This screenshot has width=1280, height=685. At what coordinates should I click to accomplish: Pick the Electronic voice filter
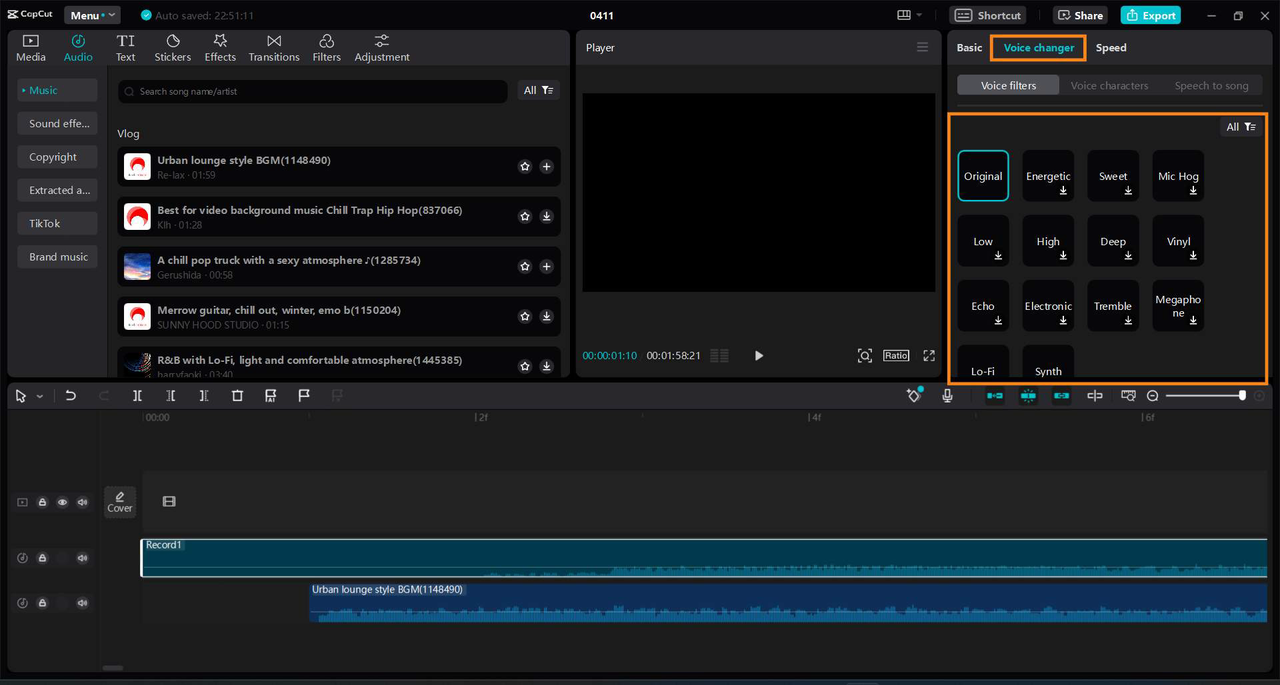coord(1048,306)
